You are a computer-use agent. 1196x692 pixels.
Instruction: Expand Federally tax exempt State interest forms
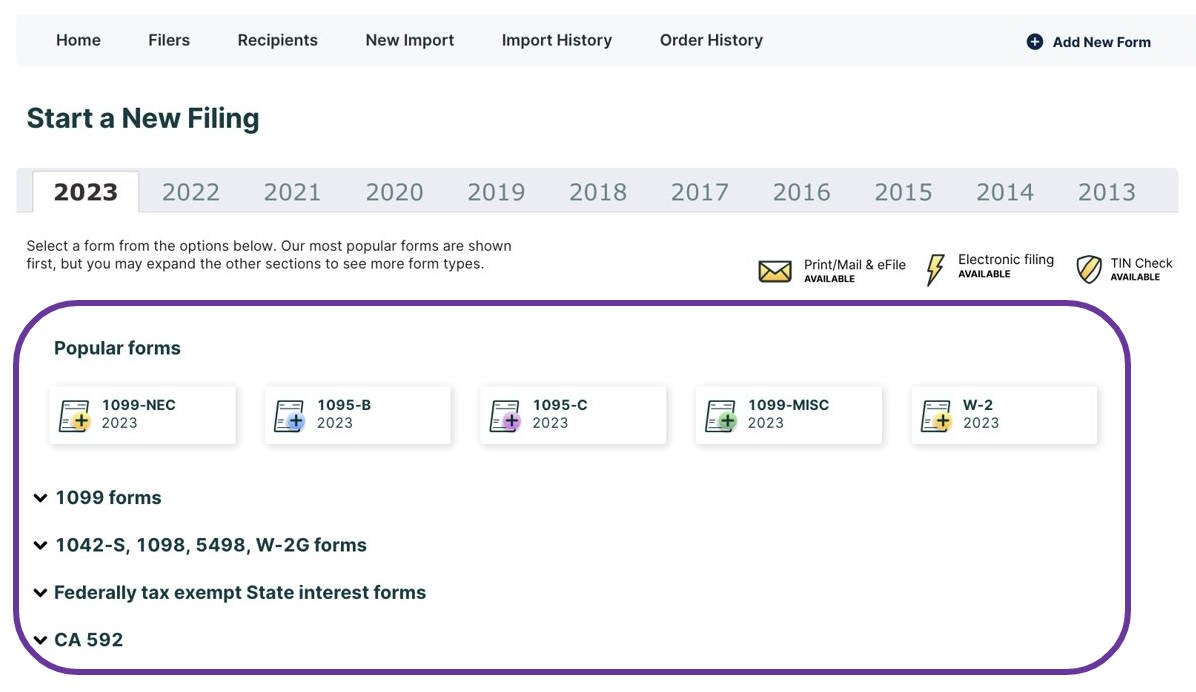[239, 593]
